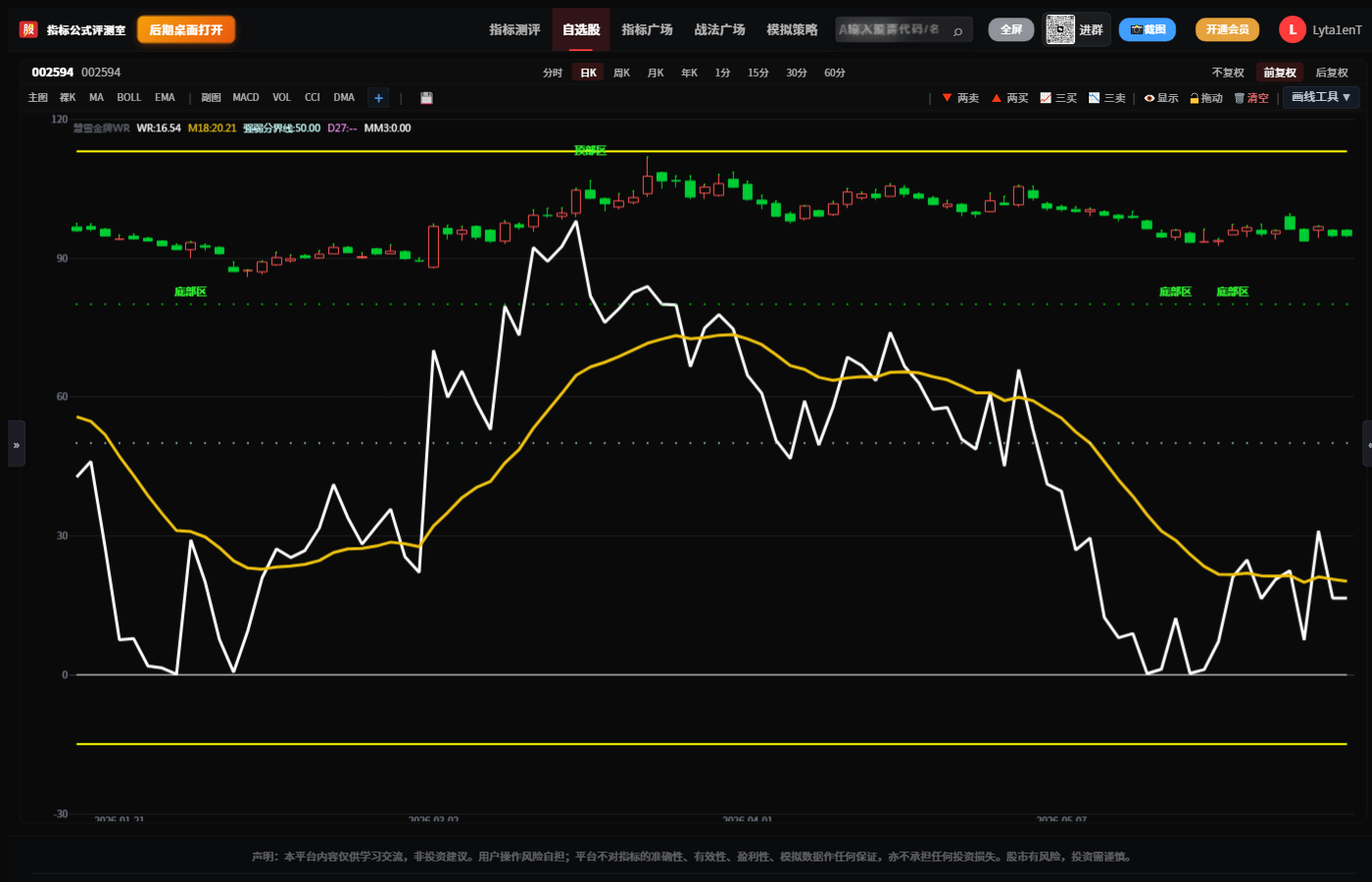The image size is (1372, 882).
Task: Click the 开通会员 button
Action: tap(1227, 29)
